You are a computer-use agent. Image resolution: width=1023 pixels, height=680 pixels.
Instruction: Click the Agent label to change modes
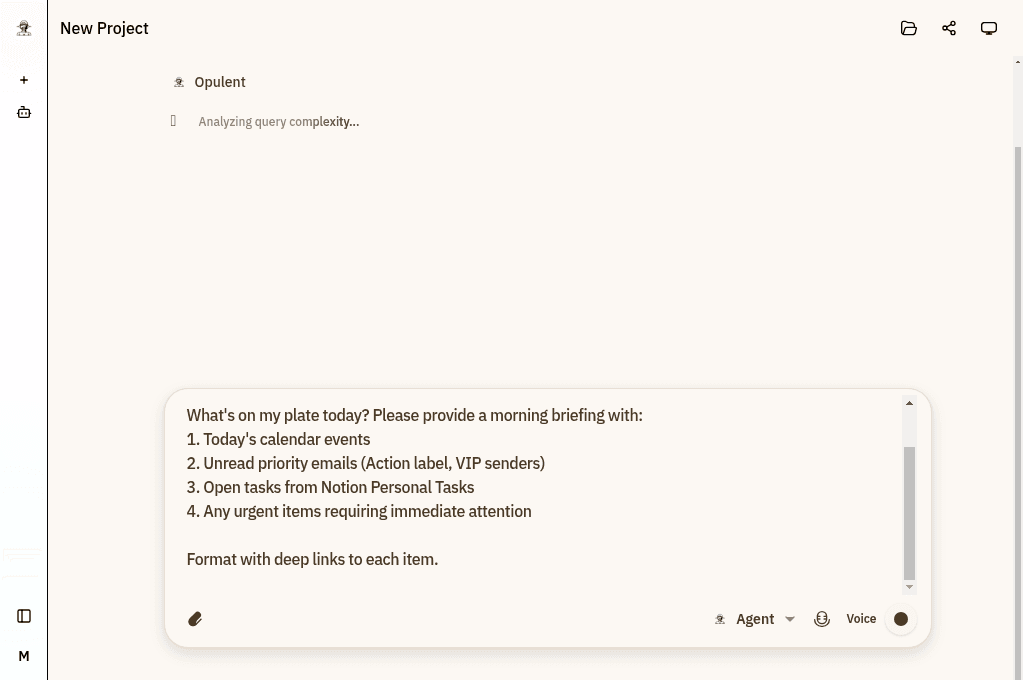pos(755,618)
